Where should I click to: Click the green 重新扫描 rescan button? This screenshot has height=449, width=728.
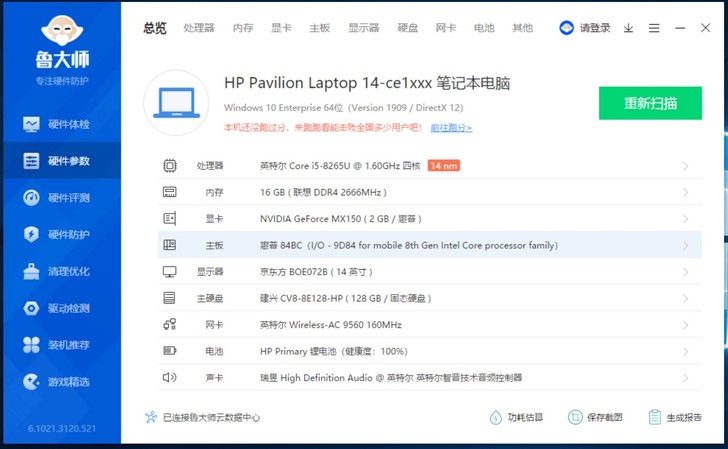click(x=650, y=103)
